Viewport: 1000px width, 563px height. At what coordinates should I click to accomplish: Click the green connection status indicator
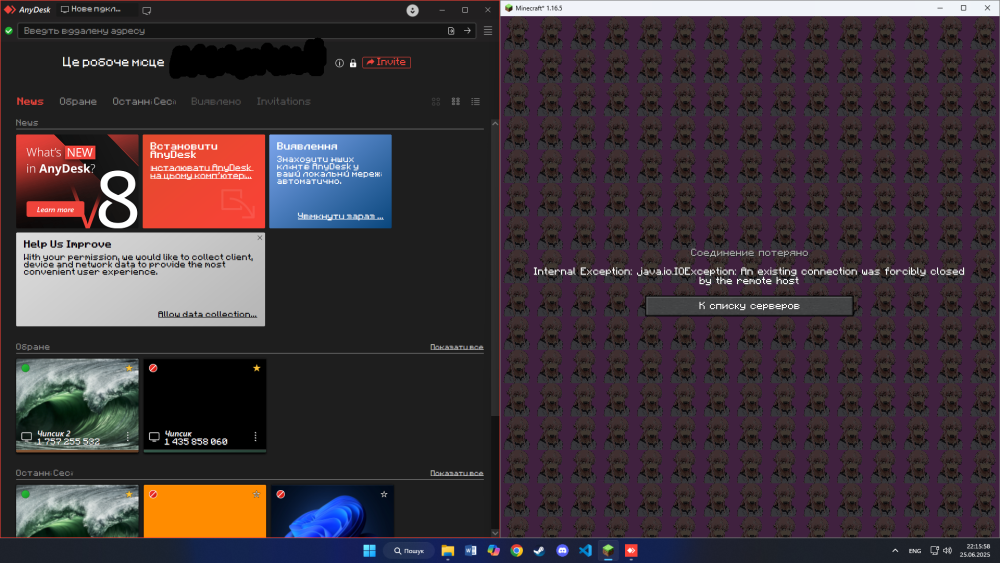pyautogui.click(x=9, y=31)
